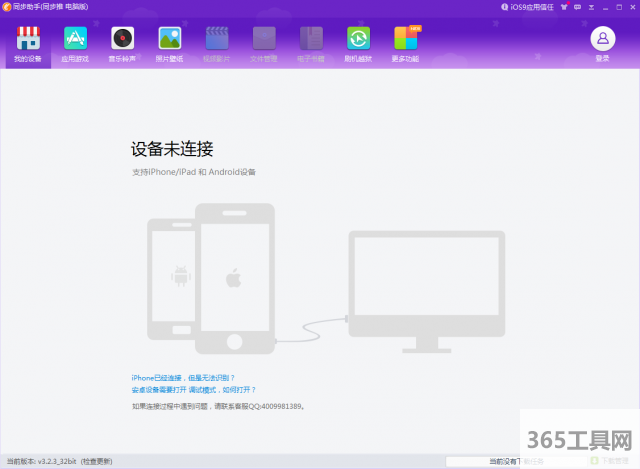Open the 文件管理 file manager icon
The height and width of the screenshot is (469, 640).
click(x=264, y=44)
